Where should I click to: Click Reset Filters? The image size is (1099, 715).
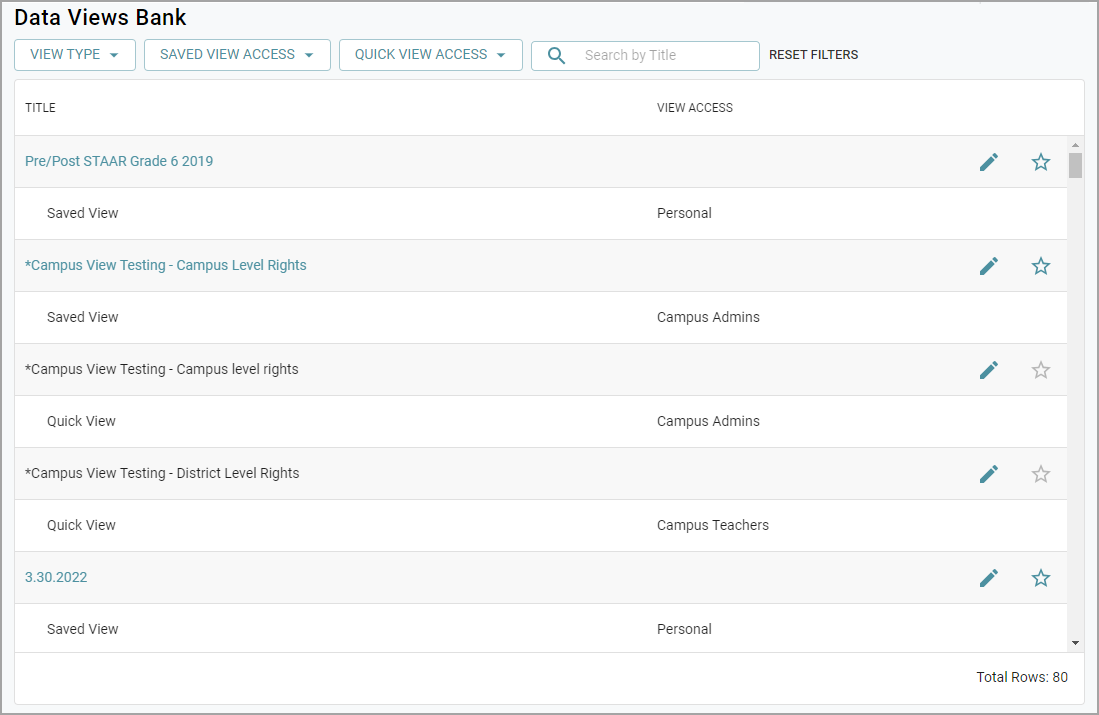click(813, 55)
